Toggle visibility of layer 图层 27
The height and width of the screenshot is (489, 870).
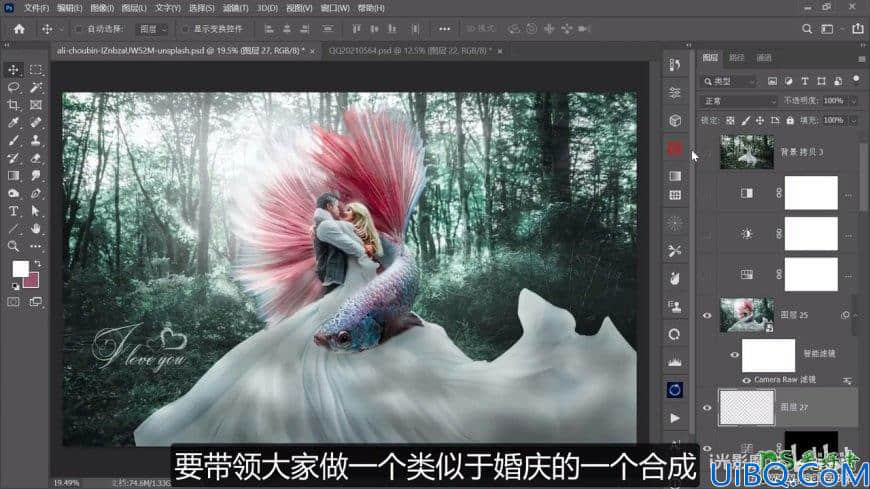pos(707,407)
